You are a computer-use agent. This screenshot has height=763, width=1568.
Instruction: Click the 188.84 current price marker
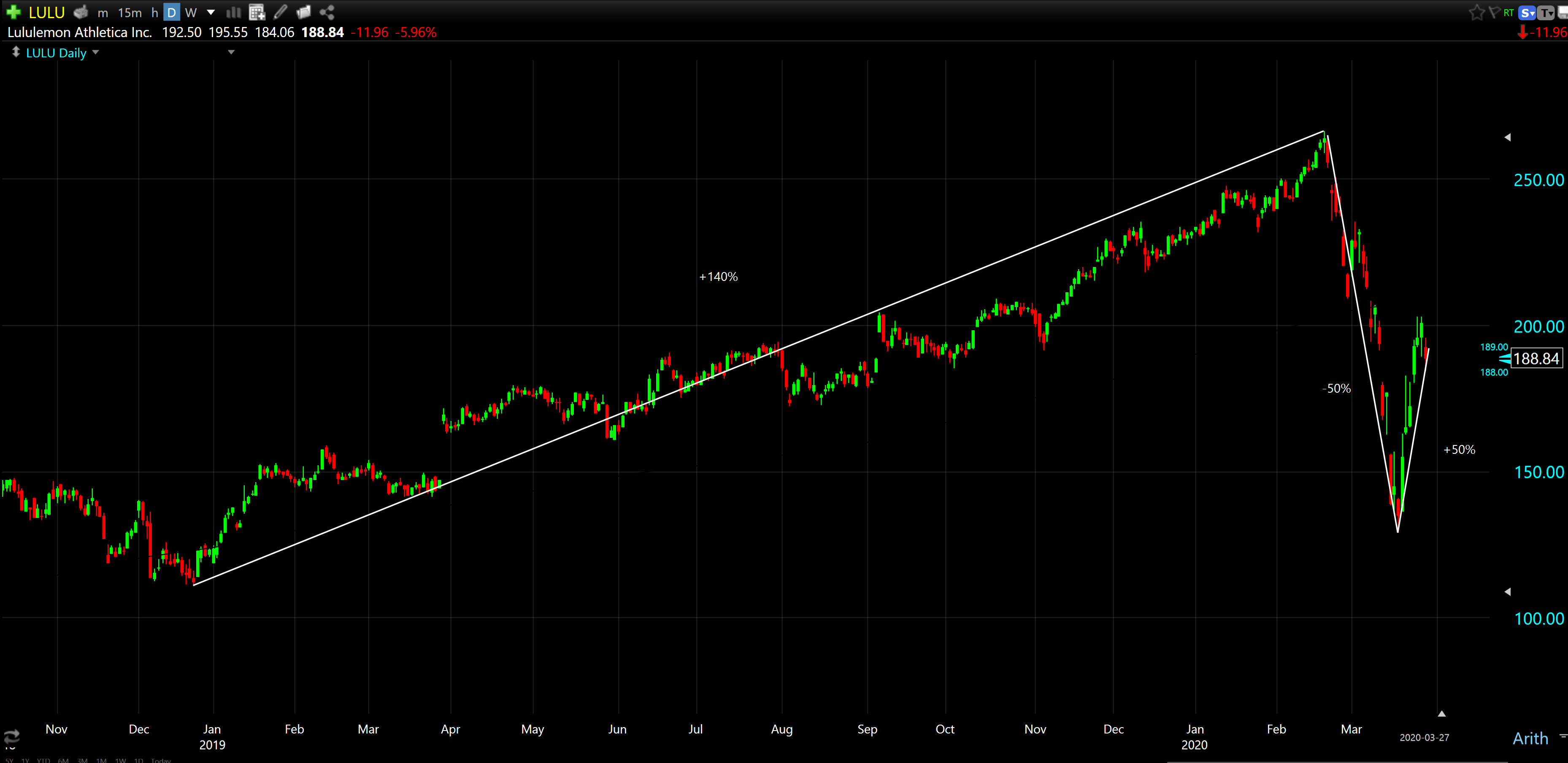pyautogui.click(x=1536, y=359)
